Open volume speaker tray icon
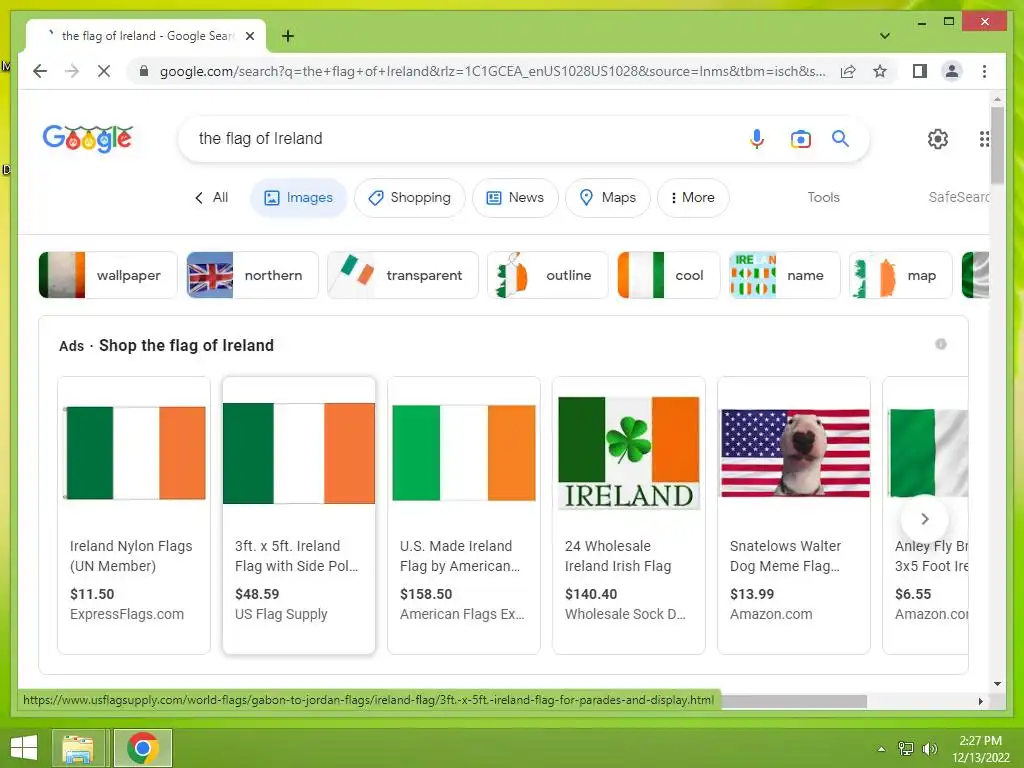The image size is (1024, 768). click(x=929, y=749)
